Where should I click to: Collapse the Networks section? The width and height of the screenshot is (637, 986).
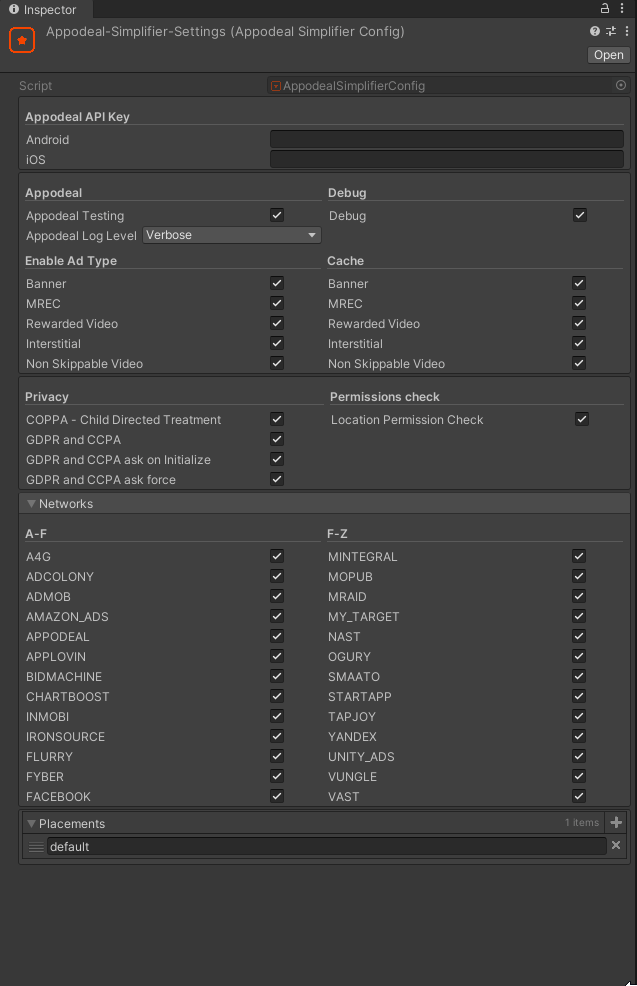click(x=32, y=504)
